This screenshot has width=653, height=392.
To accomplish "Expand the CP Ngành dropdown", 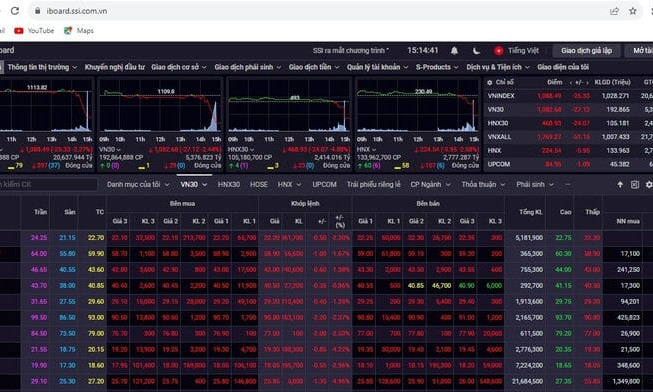I will pos(430,184).
